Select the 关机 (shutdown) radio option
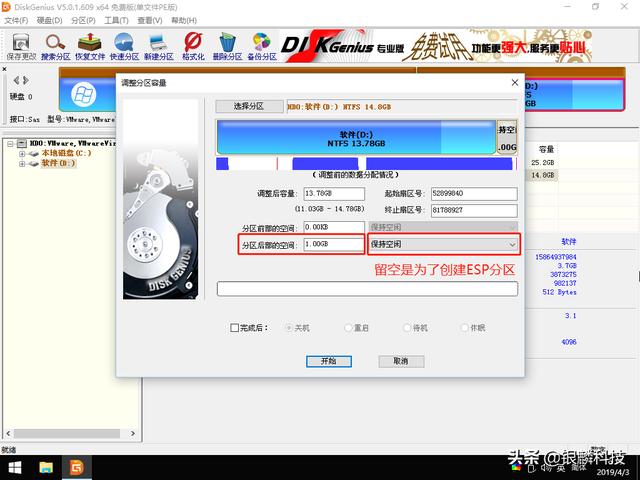The width and height of the screenshot is (640, 480). point(289,328)
